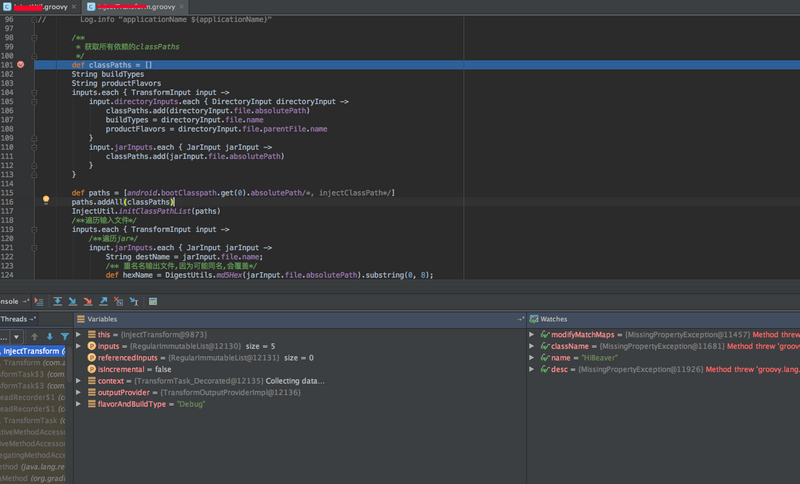Select the Method (java.lang.re stack frame
The height and width of the screenshot is (484, 800).
(x=33, y=467)
